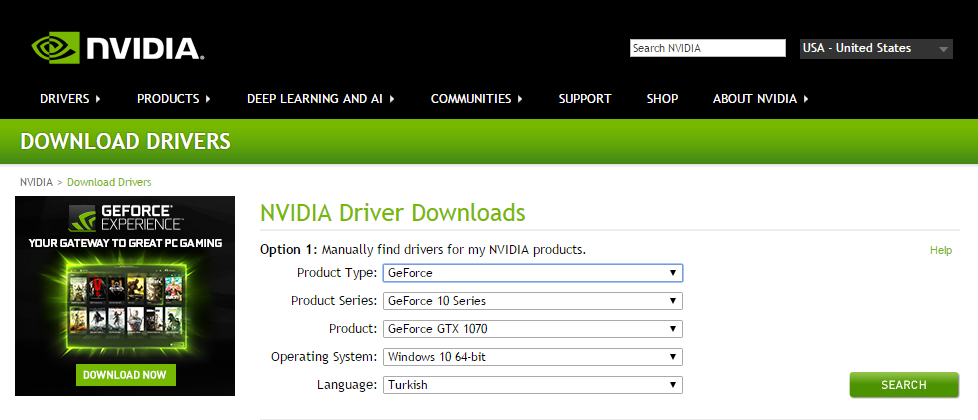978x420 pixels.
Task: Click the arrow next to PRODUCTS
Action: coord(208,99)
